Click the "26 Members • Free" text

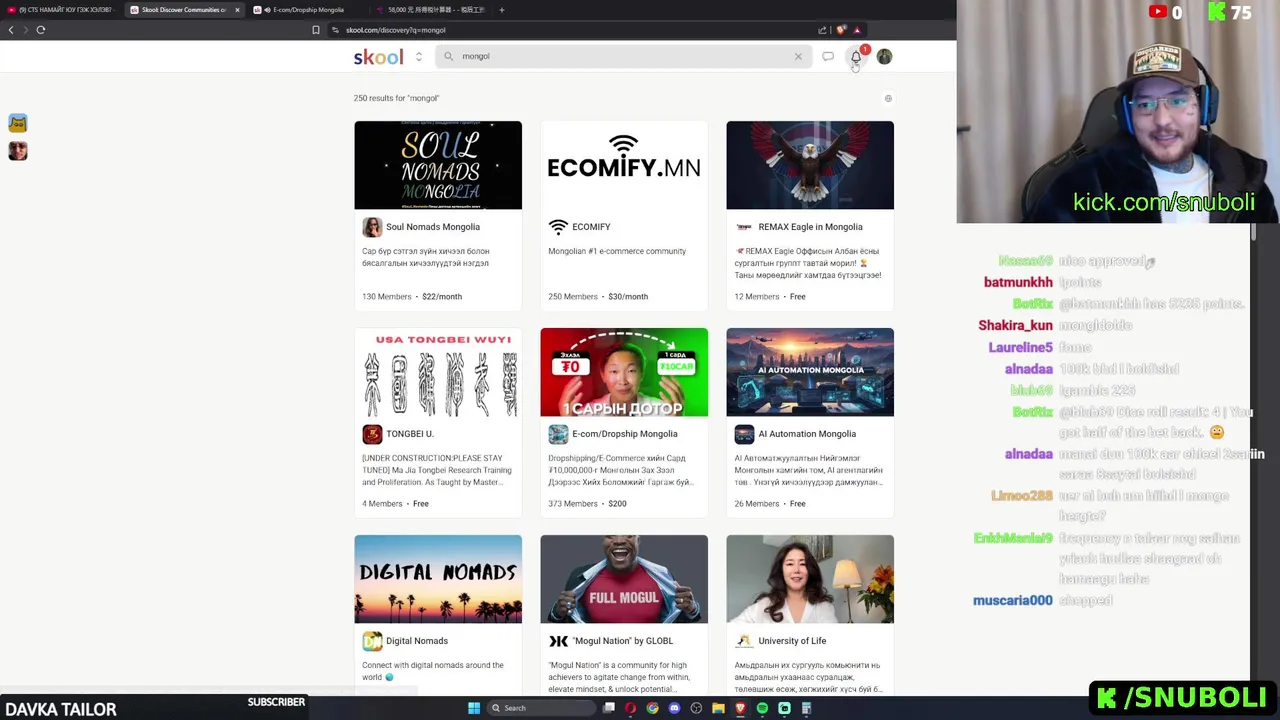pos(770,504)
